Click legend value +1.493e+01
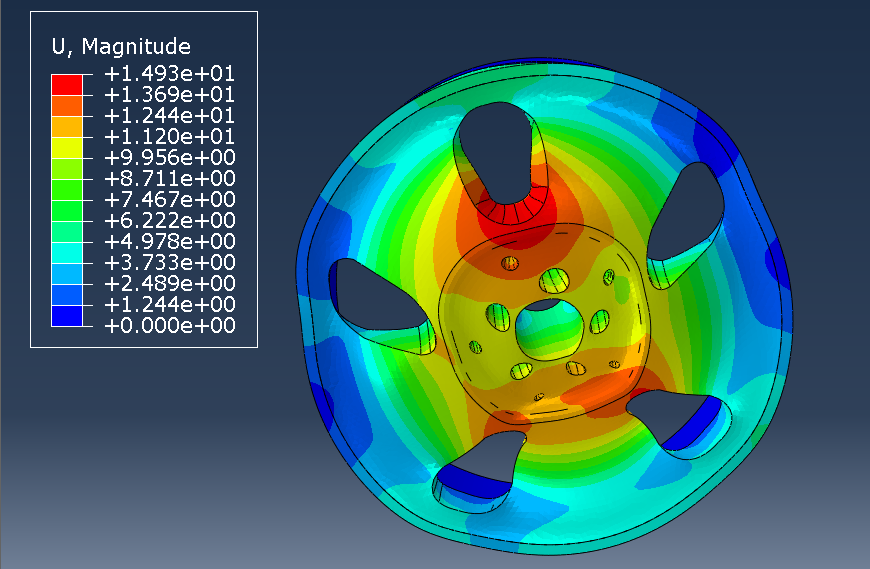 [x=170, y=74]
